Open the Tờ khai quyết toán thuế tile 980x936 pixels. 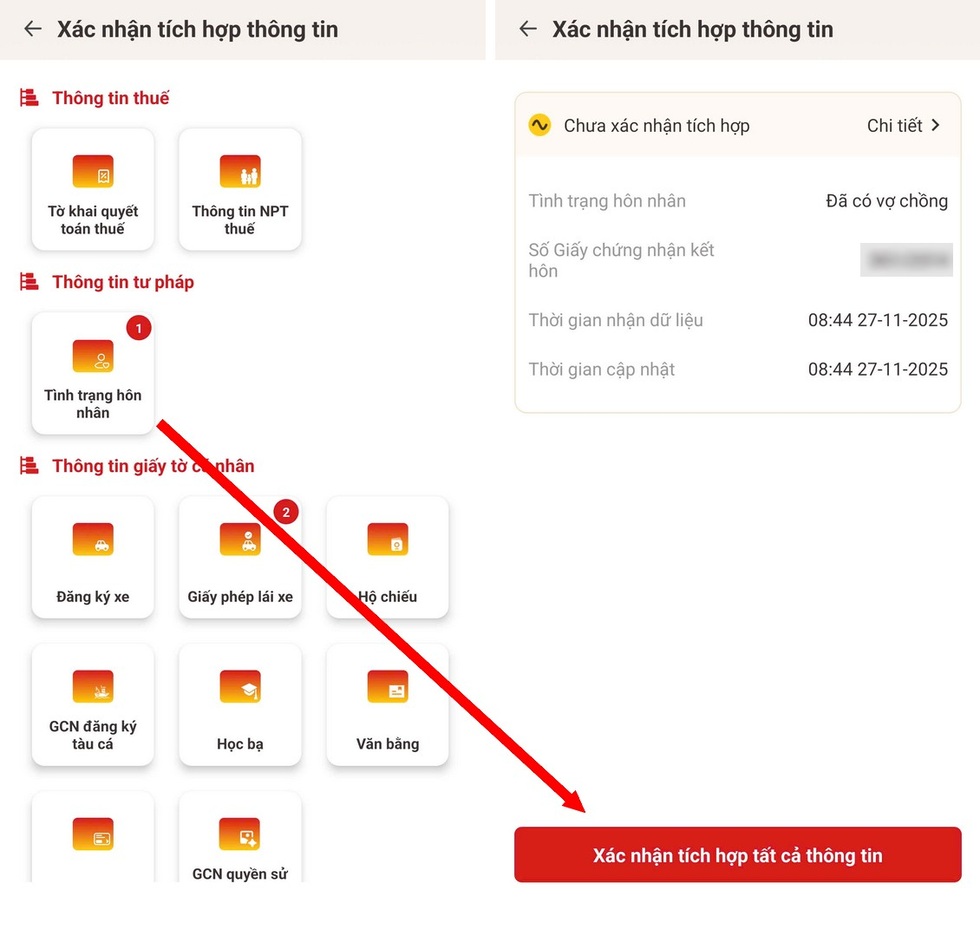(x=93, y=189)
